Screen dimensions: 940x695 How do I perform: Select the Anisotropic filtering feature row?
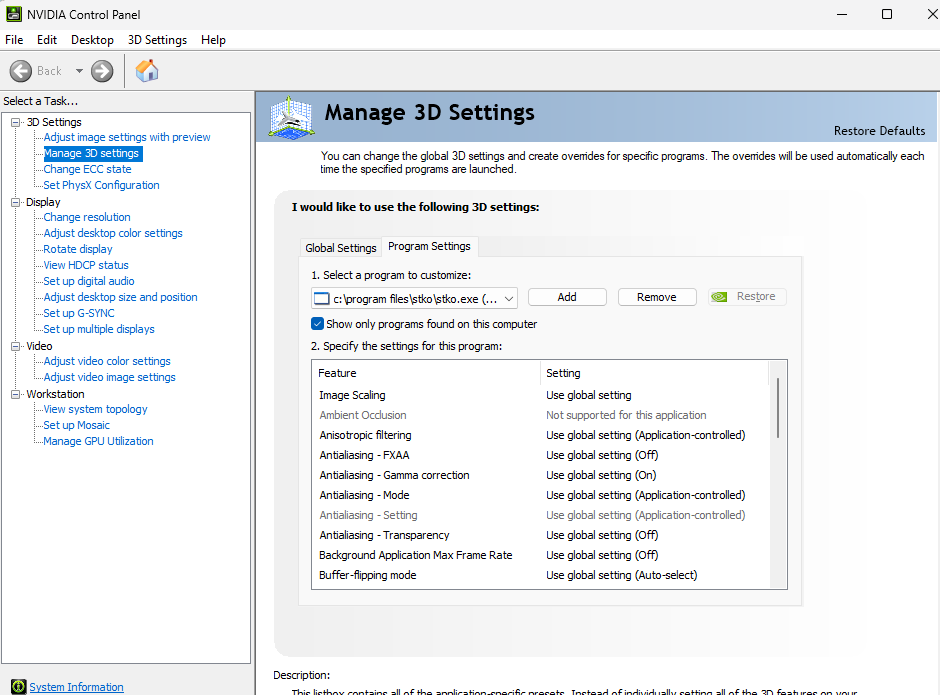541,435
